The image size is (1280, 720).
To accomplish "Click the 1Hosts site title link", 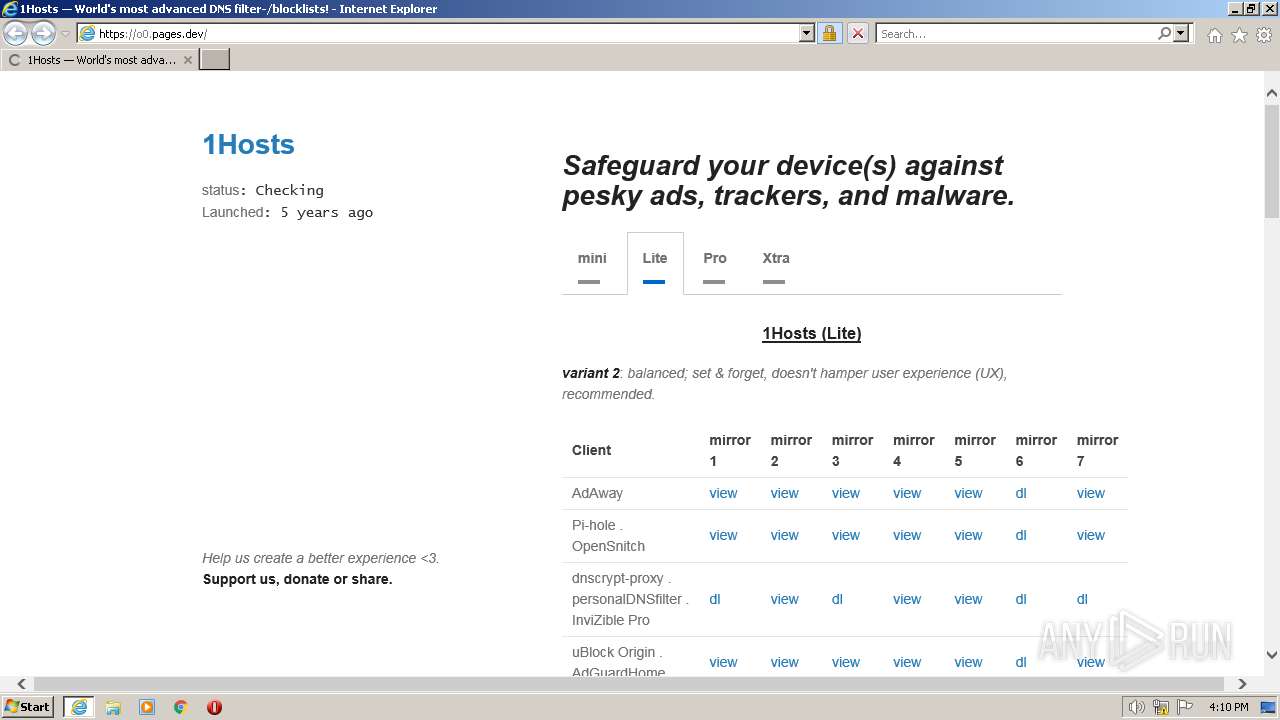I will click(x=248, y=144).
